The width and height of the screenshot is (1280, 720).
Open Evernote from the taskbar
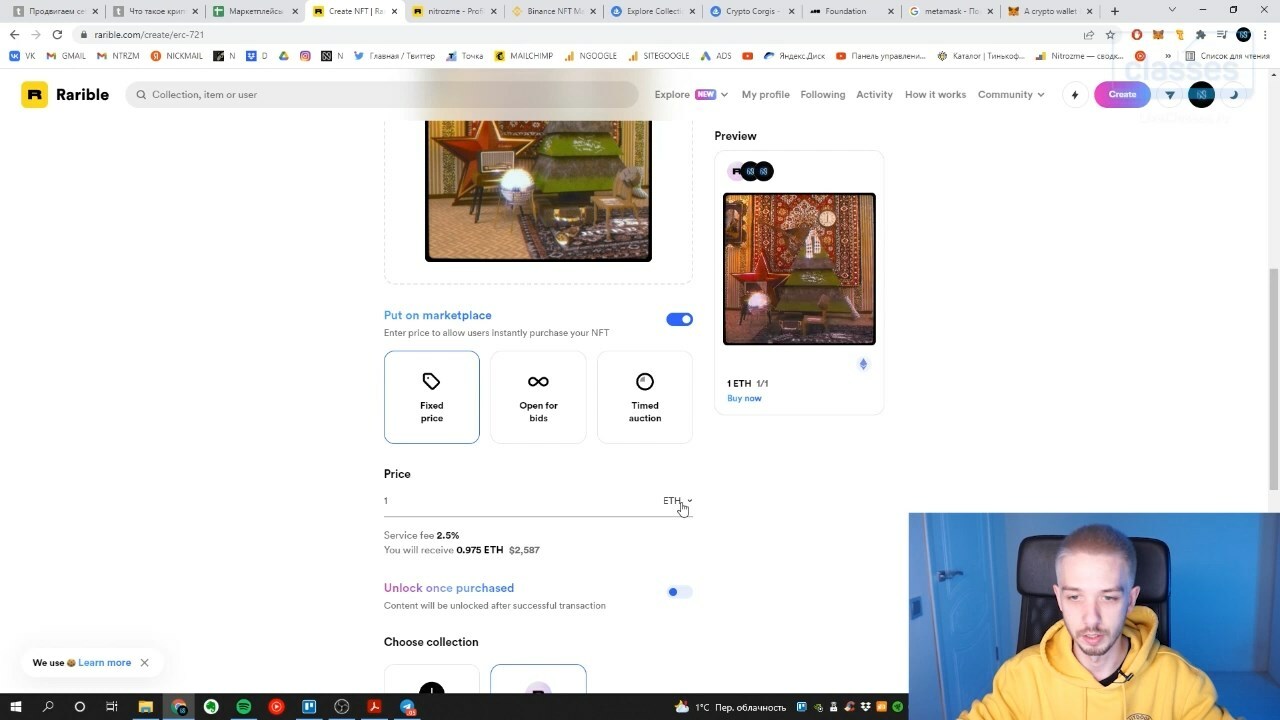pos(211,707)
